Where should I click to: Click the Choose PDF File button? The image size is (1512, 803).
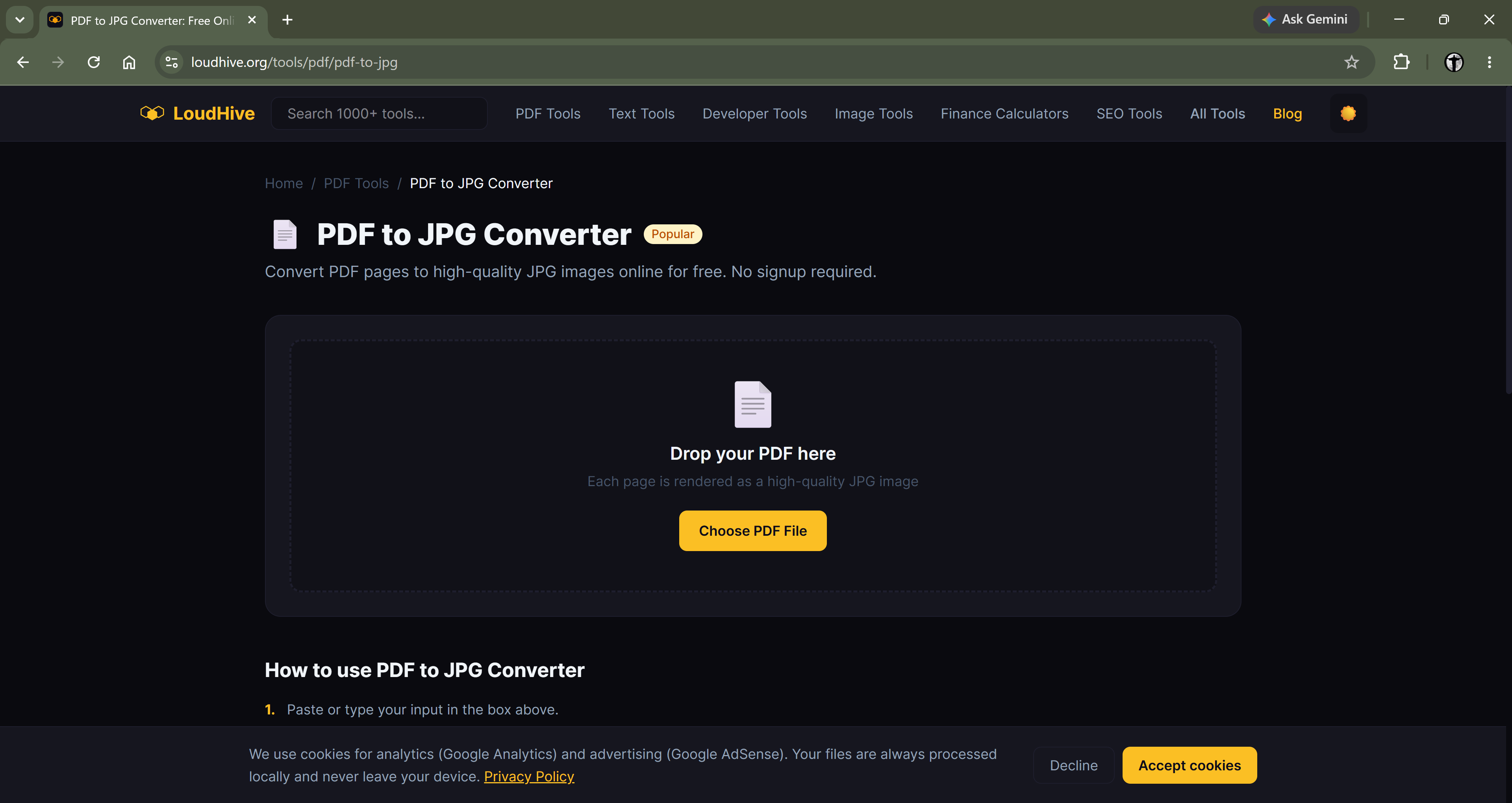click(x=752, y=531)
